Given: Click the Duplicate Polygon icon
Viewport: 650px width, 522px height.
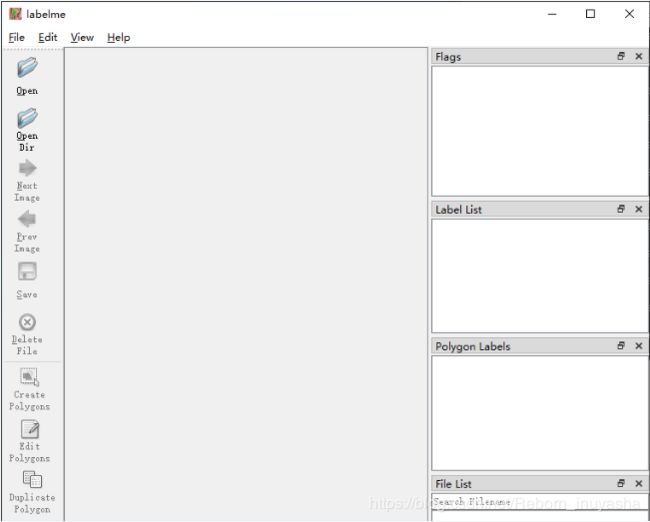Looking at the screenshot, I should [31, 480].
